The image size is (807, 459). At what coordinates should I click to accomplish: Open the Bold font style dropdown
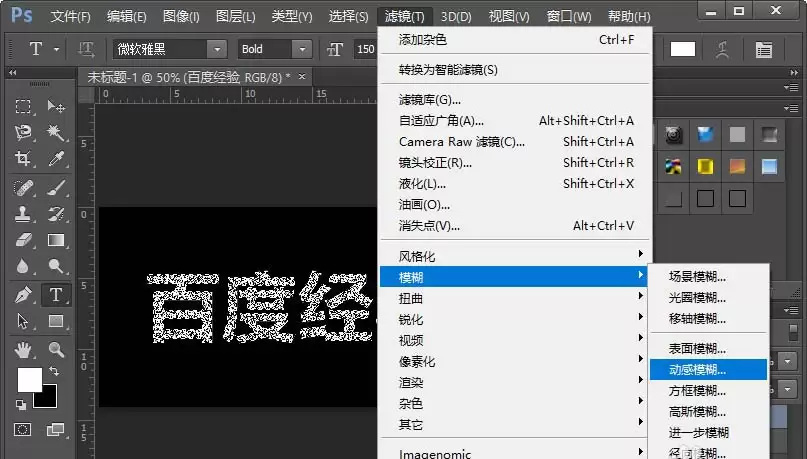(302, 49)
